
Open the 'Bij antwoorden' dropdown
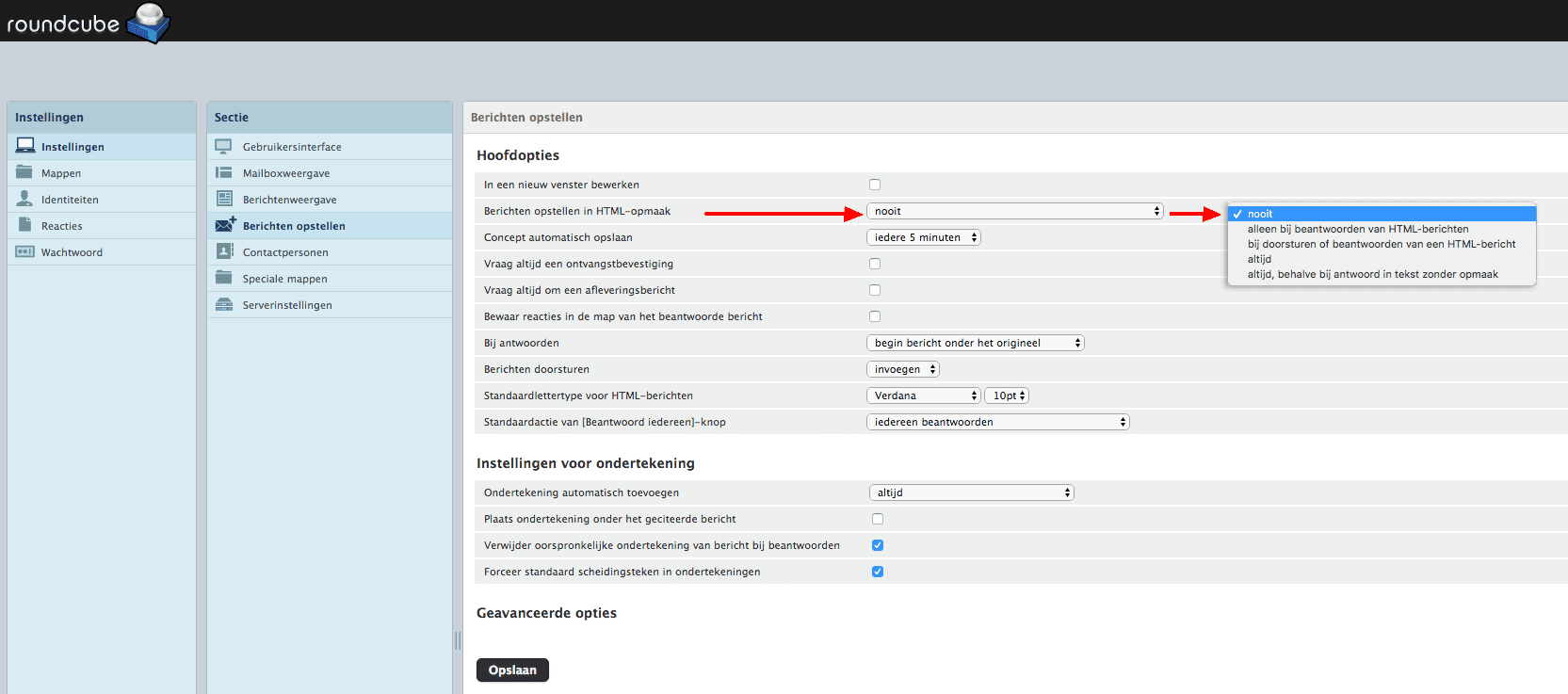coord(975,343)
